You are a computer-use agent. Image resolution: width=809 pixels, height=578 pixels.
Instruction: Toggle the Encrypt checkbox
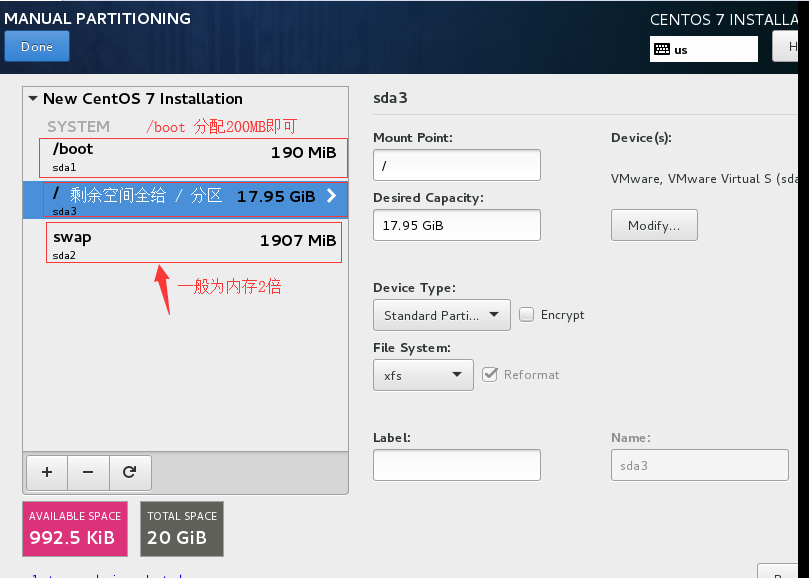click(526, 314)
